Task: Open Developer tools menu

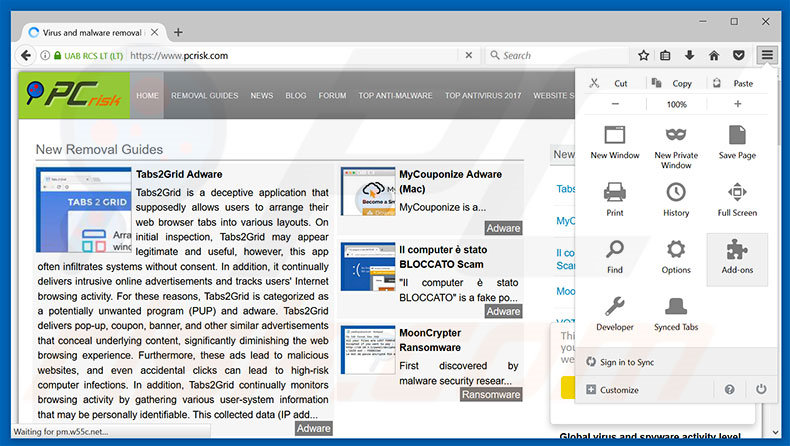Action: pyautogui.click(x=615, y=314)
